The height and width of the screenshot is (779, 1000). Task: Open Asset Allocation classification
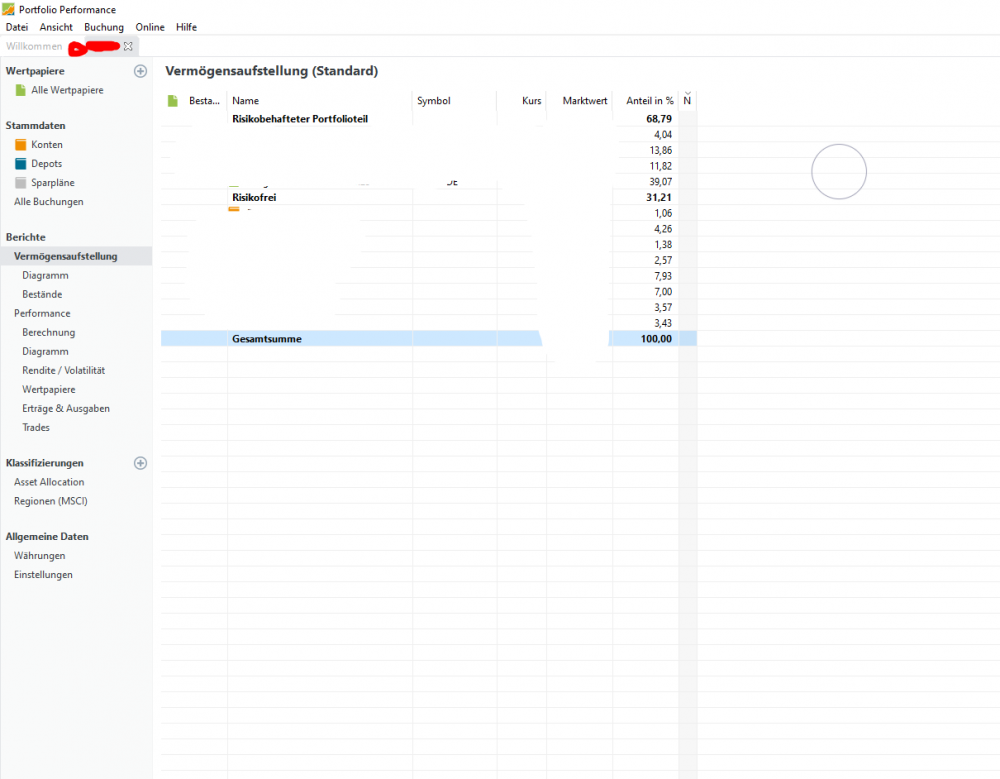point(49,482)
